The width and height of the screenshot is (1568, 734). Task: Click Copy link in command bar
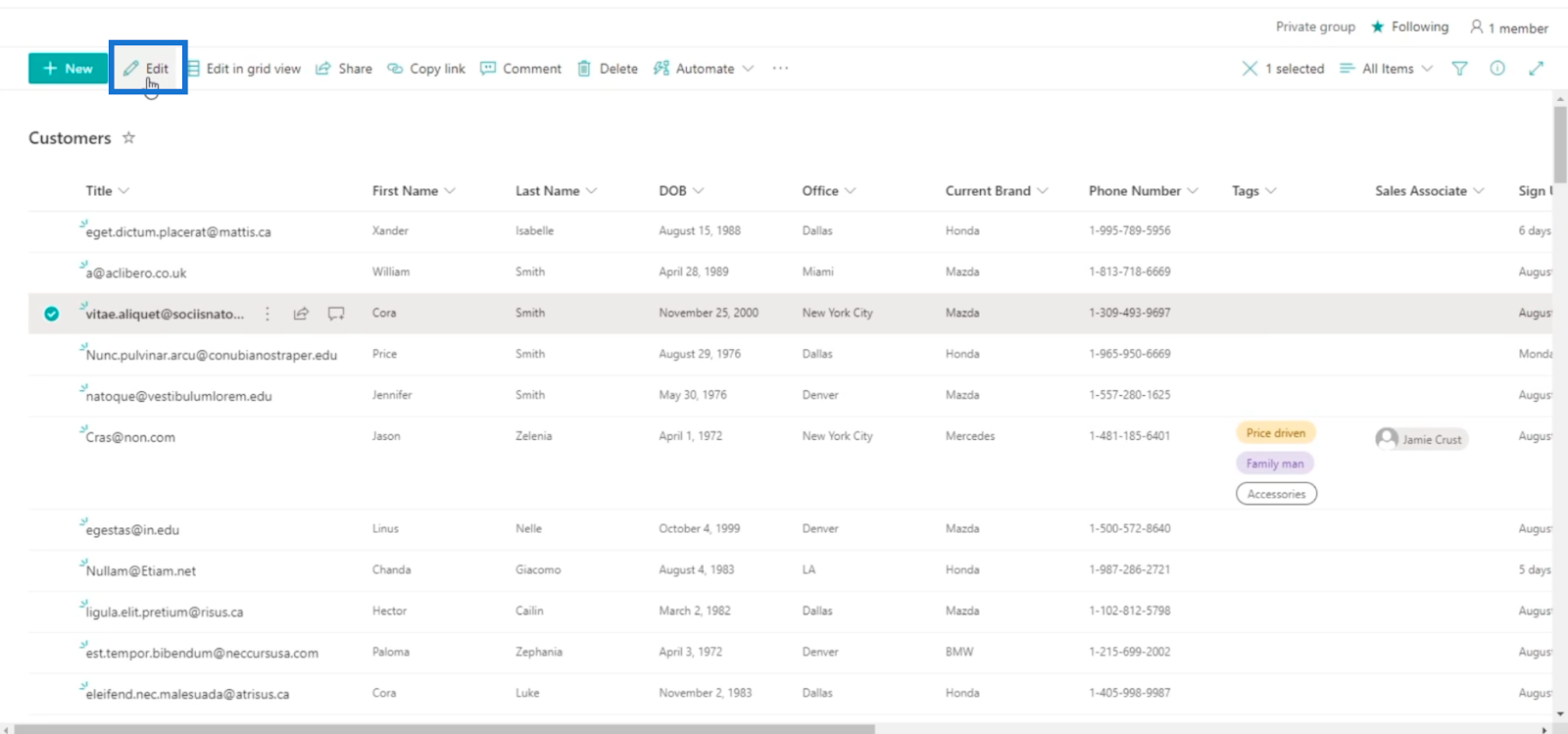point(426,69)
